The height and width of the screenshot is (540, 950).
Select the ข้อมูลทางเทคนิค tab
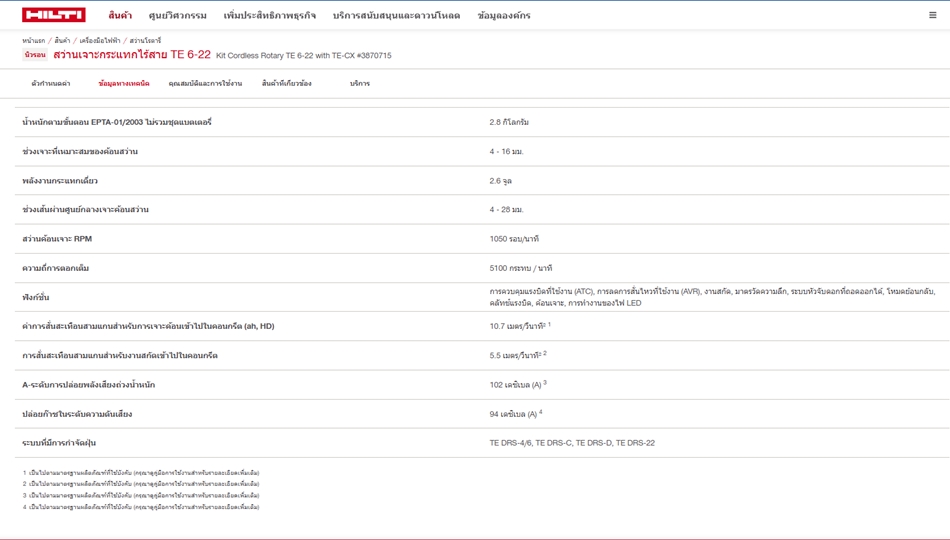coord(124,83)
